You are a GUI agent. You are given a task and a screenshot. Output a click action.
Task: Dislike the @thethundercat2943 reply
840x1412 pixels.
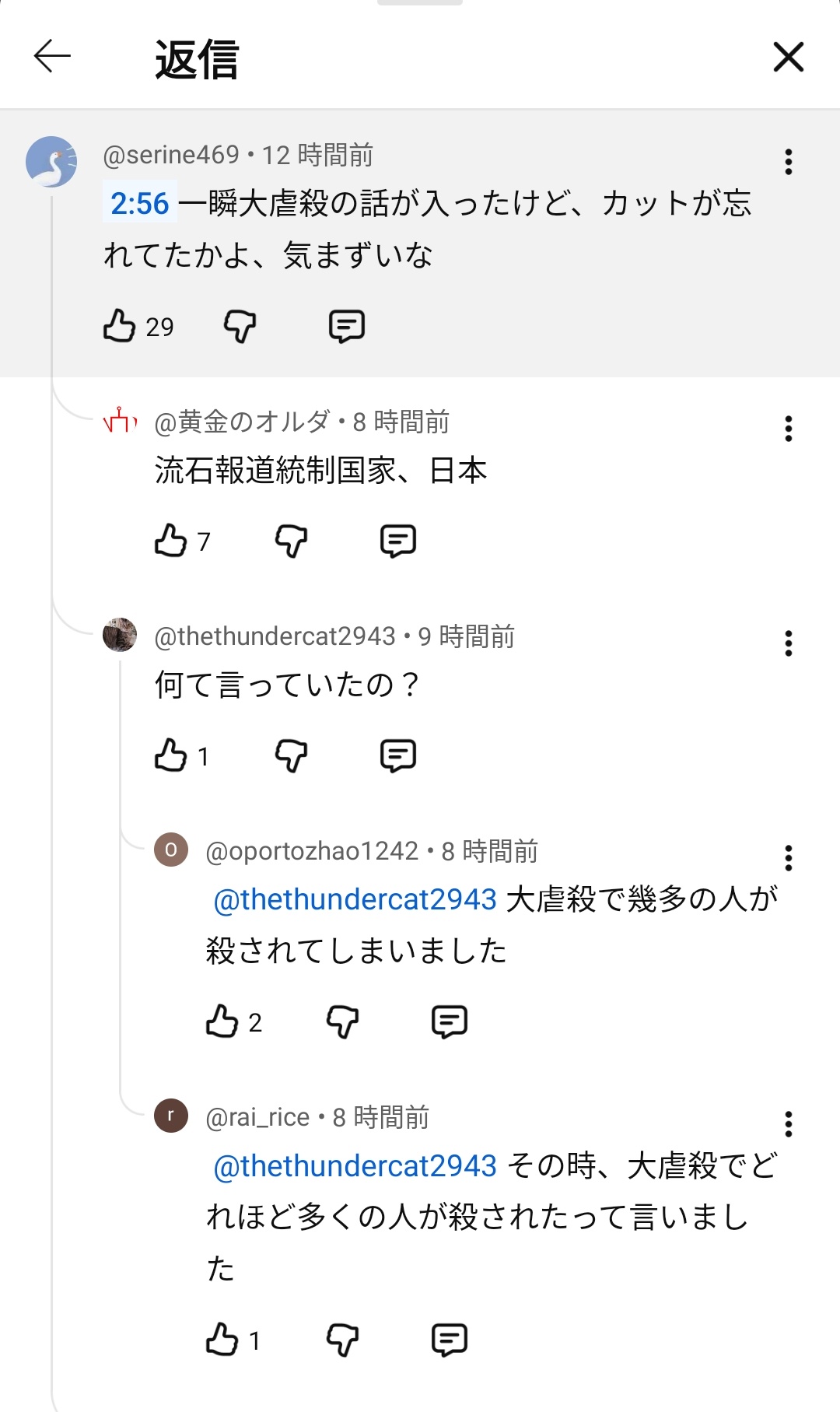point(291,755)
